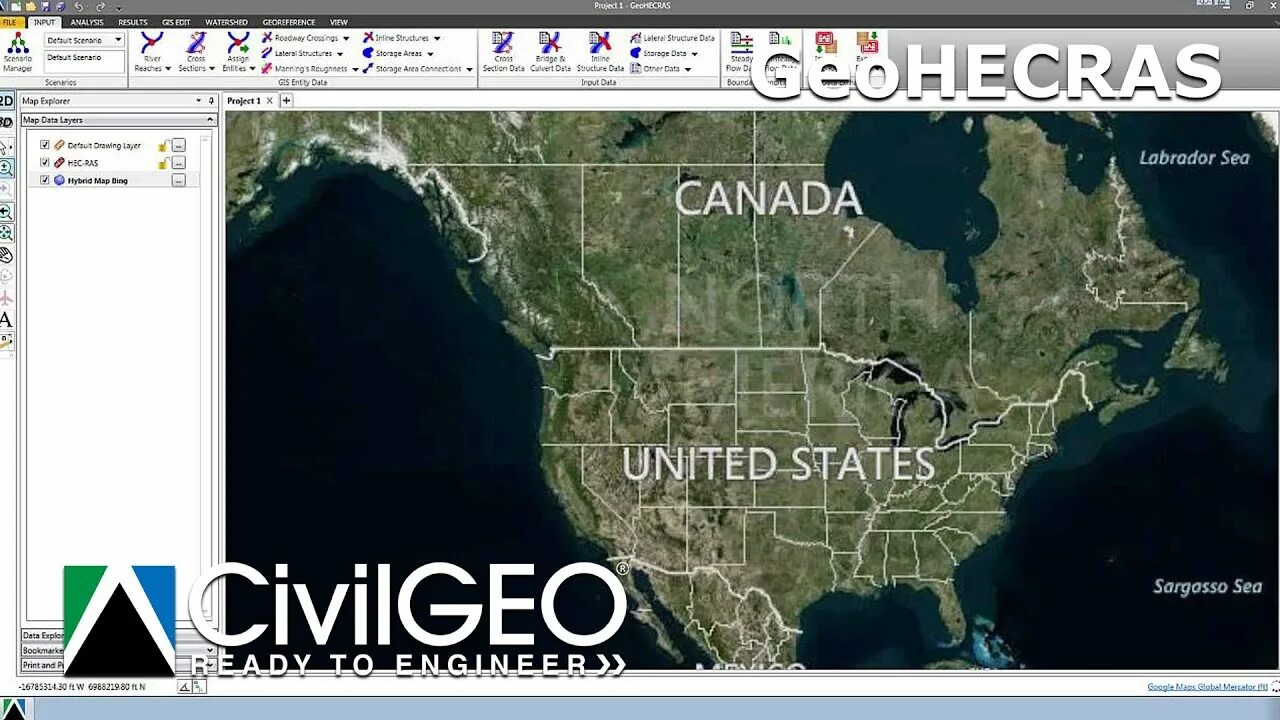Screen dimensions: 1280x720
Task: Toggle lock on HEC-RAS layer
Action: tap(163, 163)
